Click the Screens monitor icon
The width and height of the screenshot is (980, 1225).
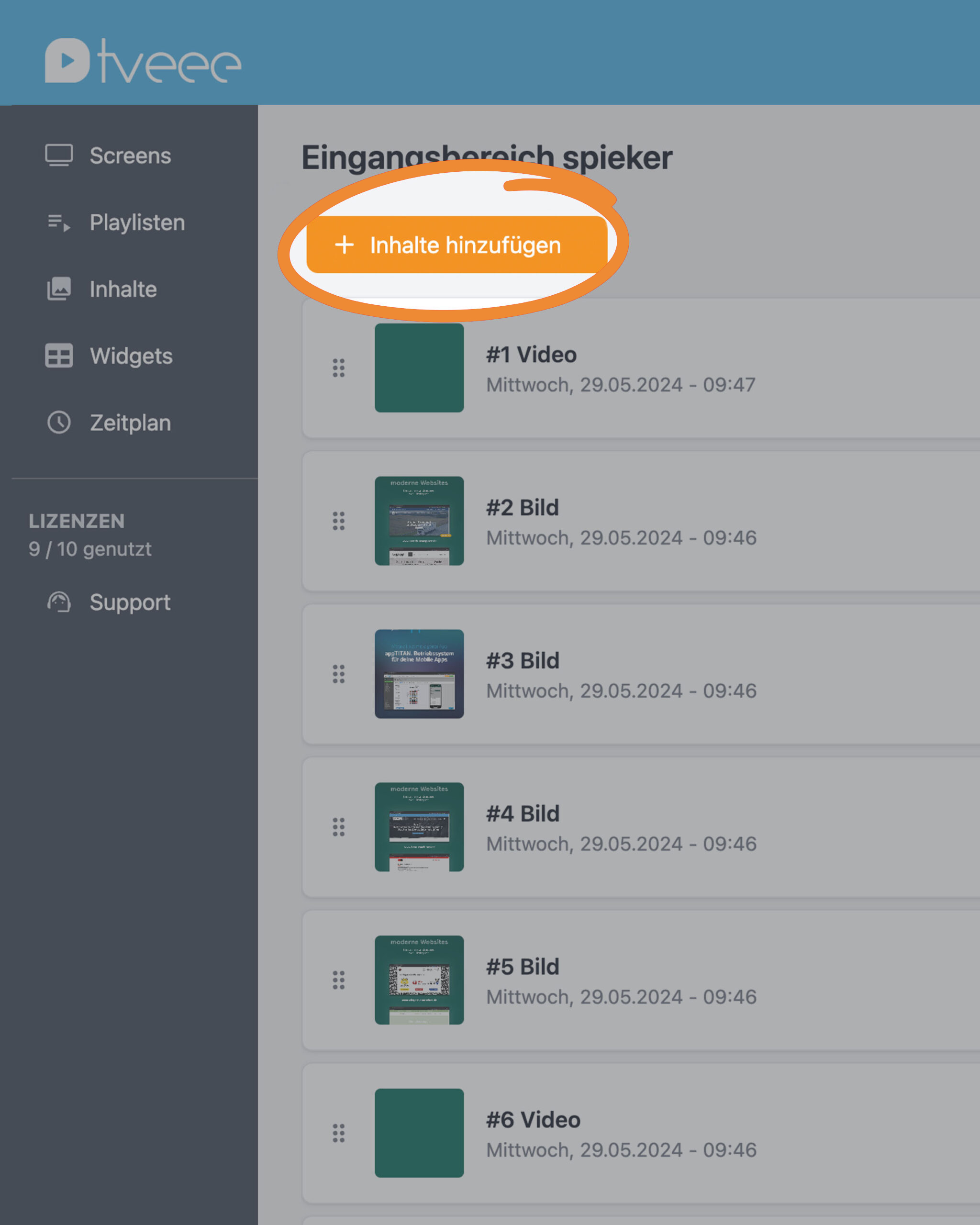(x=59, y=155)
